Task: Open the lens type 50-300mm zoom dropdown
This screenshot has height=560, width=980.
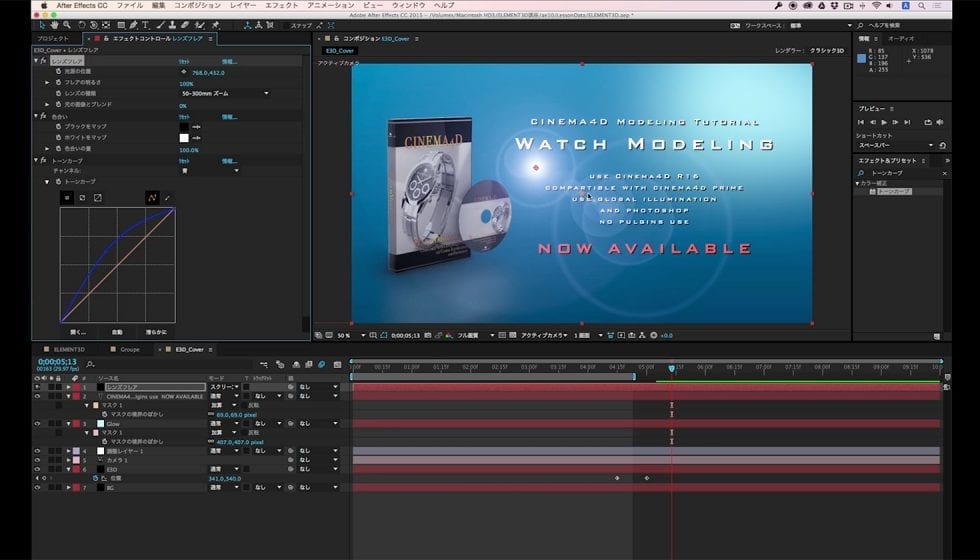Action: tap(225, 93)
